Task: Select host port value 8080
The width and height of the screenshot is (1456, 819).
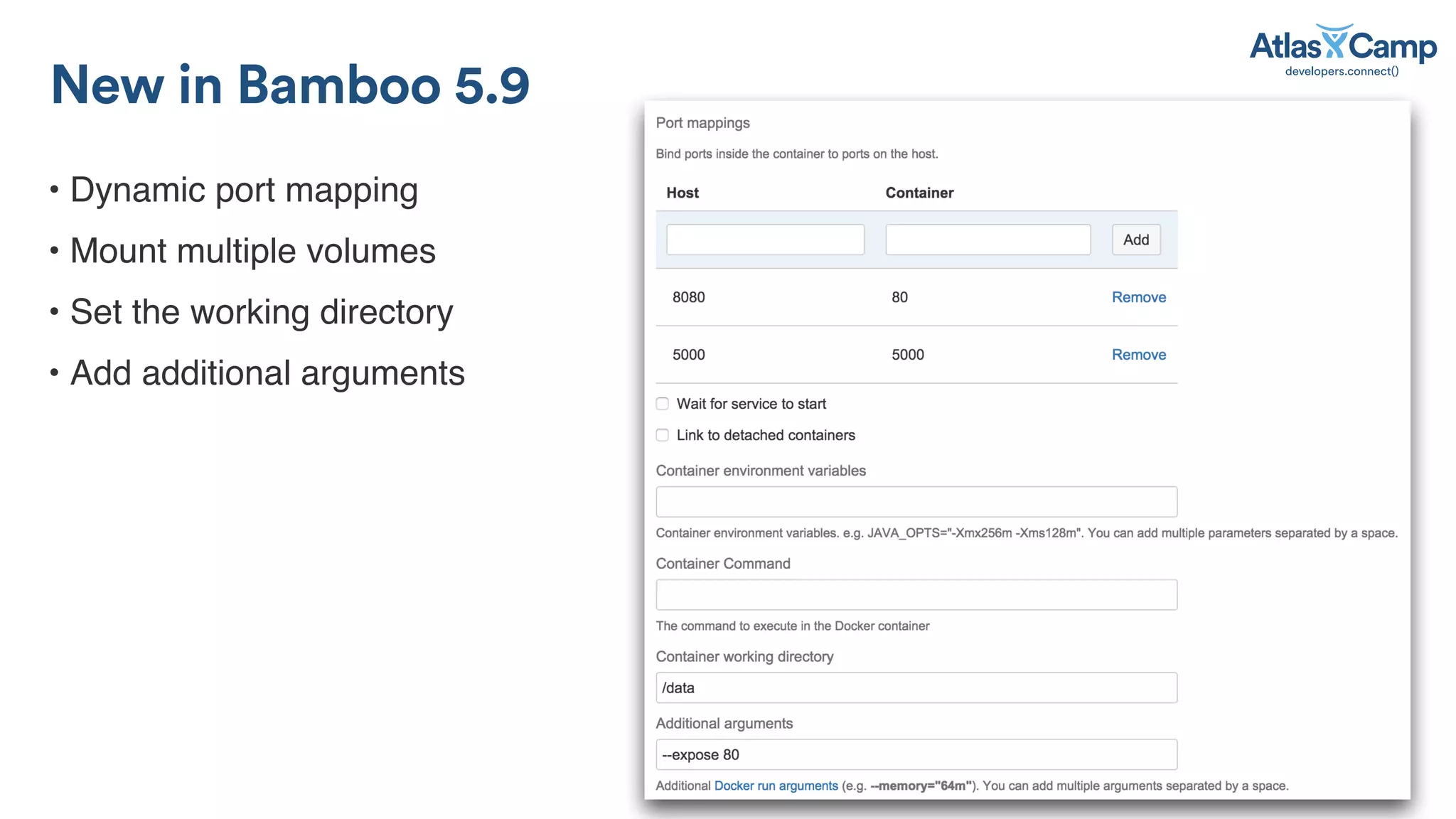Action: 688,297
